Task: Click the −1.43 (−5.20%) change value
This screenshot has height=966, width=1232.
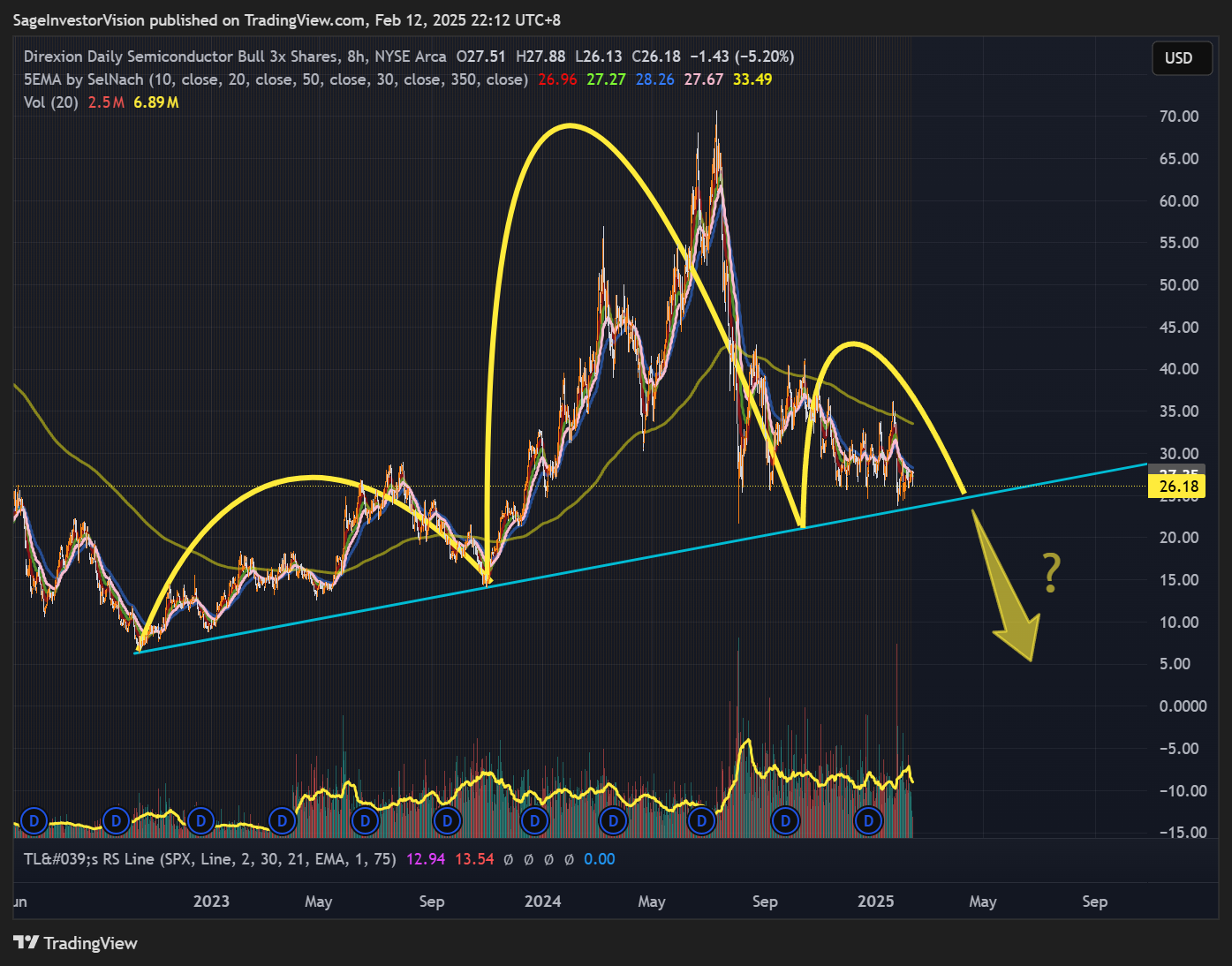Action: [x=742, y=57]
